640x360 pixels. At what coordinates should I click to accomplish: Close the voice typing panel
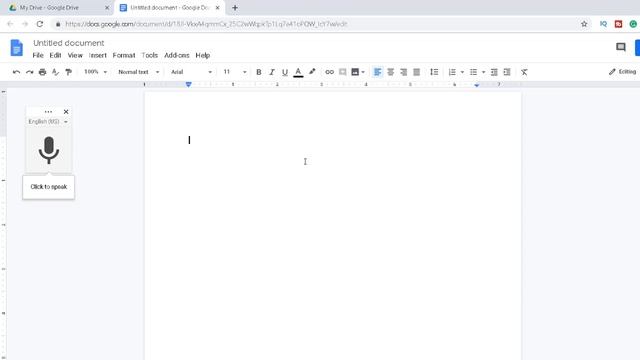point(66,111)
